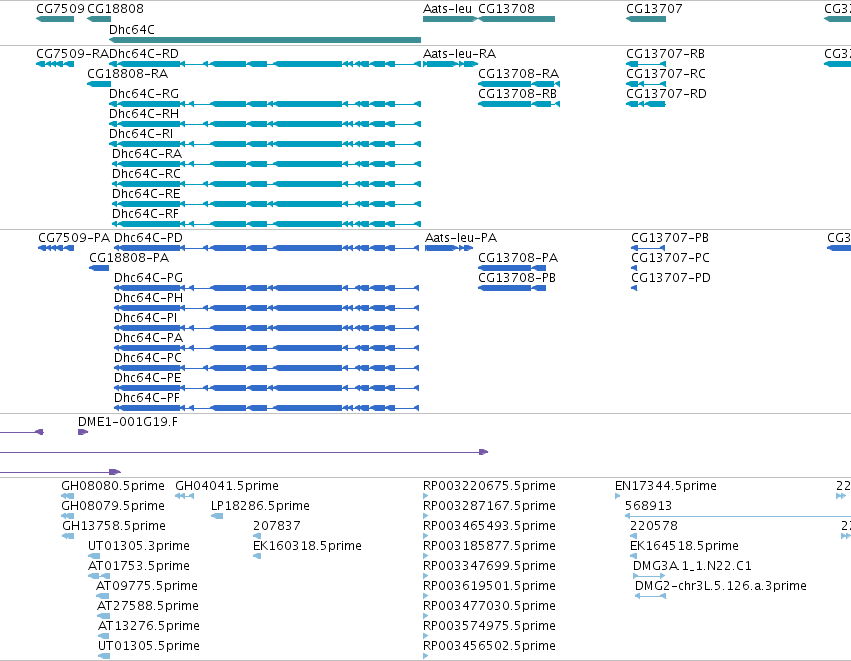Select the CG13708-RB transcript
The image size is (851, 661).
click(518, 104)
